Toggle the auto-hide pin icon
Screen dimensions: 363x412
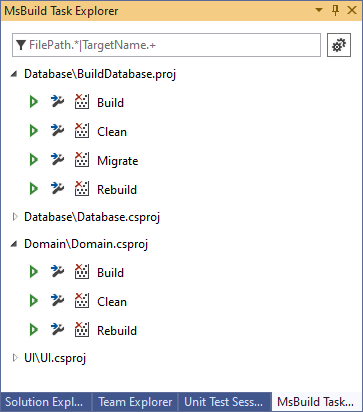(x=335, y=10)
